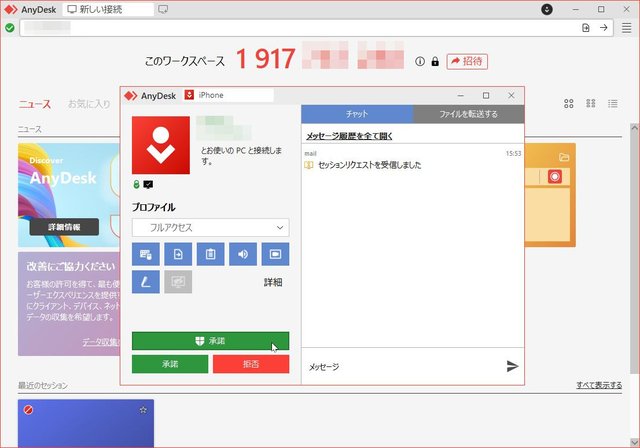Toggle session recording permission
This screenshot has width=640, height=448.
tap(276, 254)
